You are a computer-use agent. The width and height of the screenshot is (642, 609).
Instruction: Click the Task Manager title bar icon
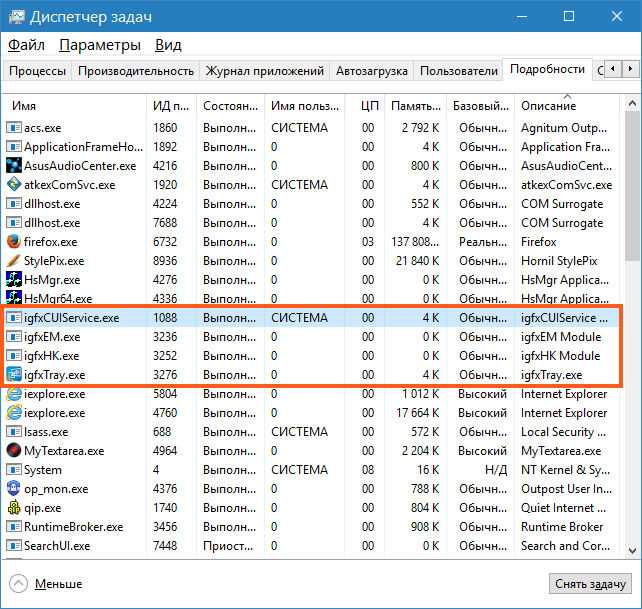[16, 16]
